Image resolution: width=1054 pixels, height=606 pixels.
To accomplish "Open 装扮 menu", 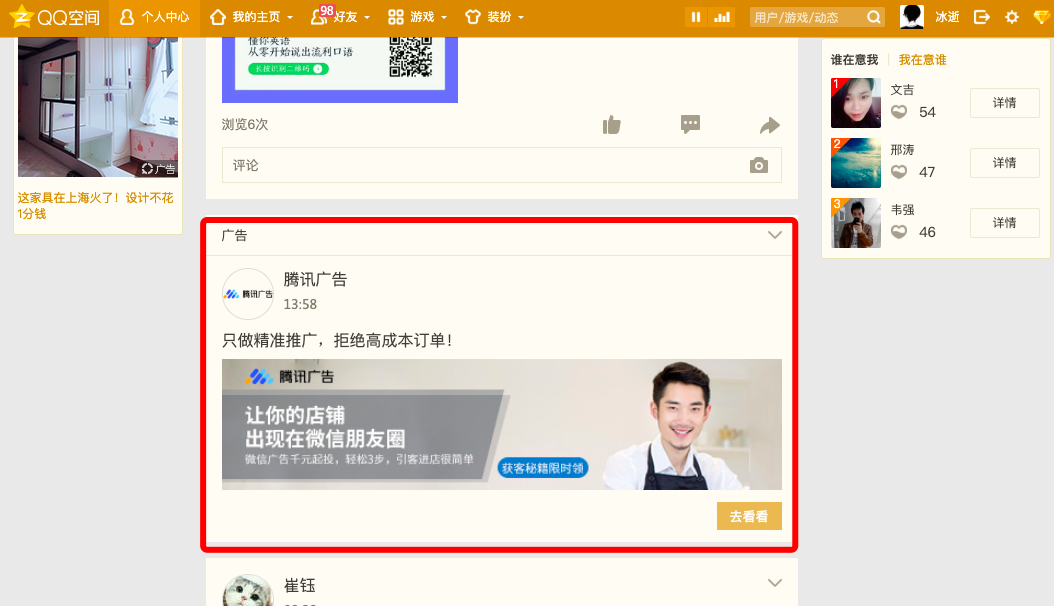I will click(494, 17).
